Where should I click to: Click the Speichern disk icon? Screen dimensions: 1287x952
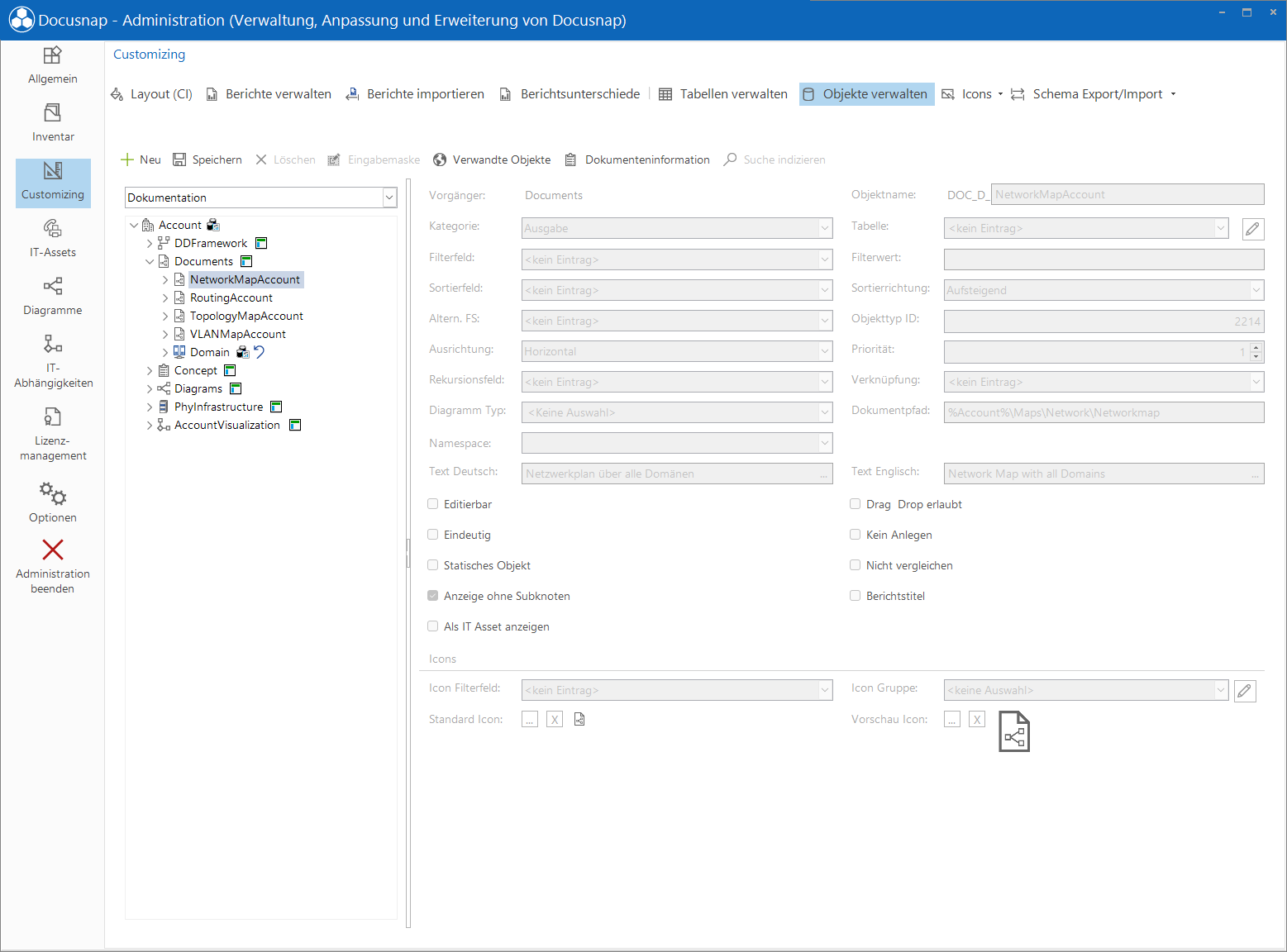[179, 159]
